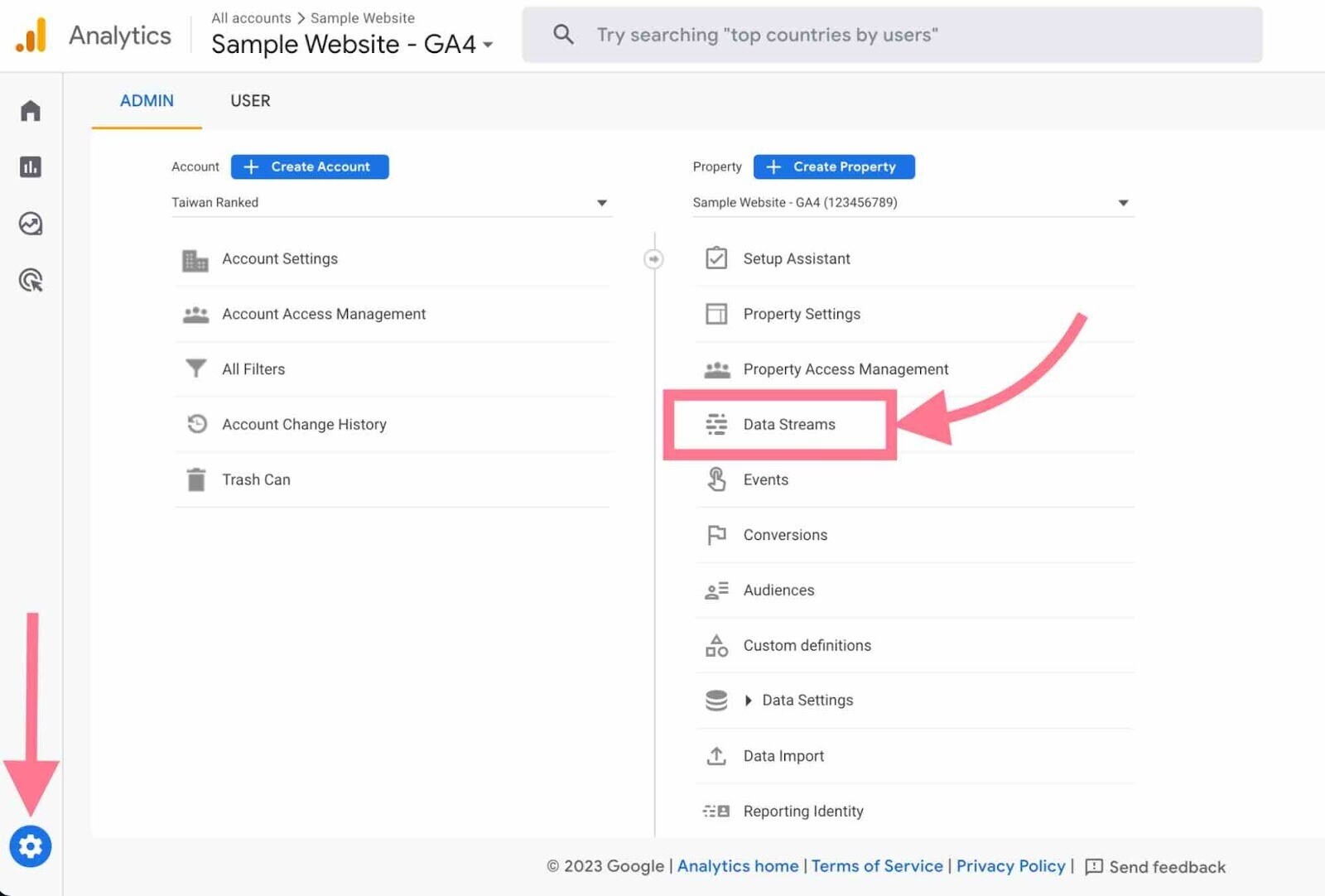
Task: Click the search magnifier icon
Action: [564, 34]
